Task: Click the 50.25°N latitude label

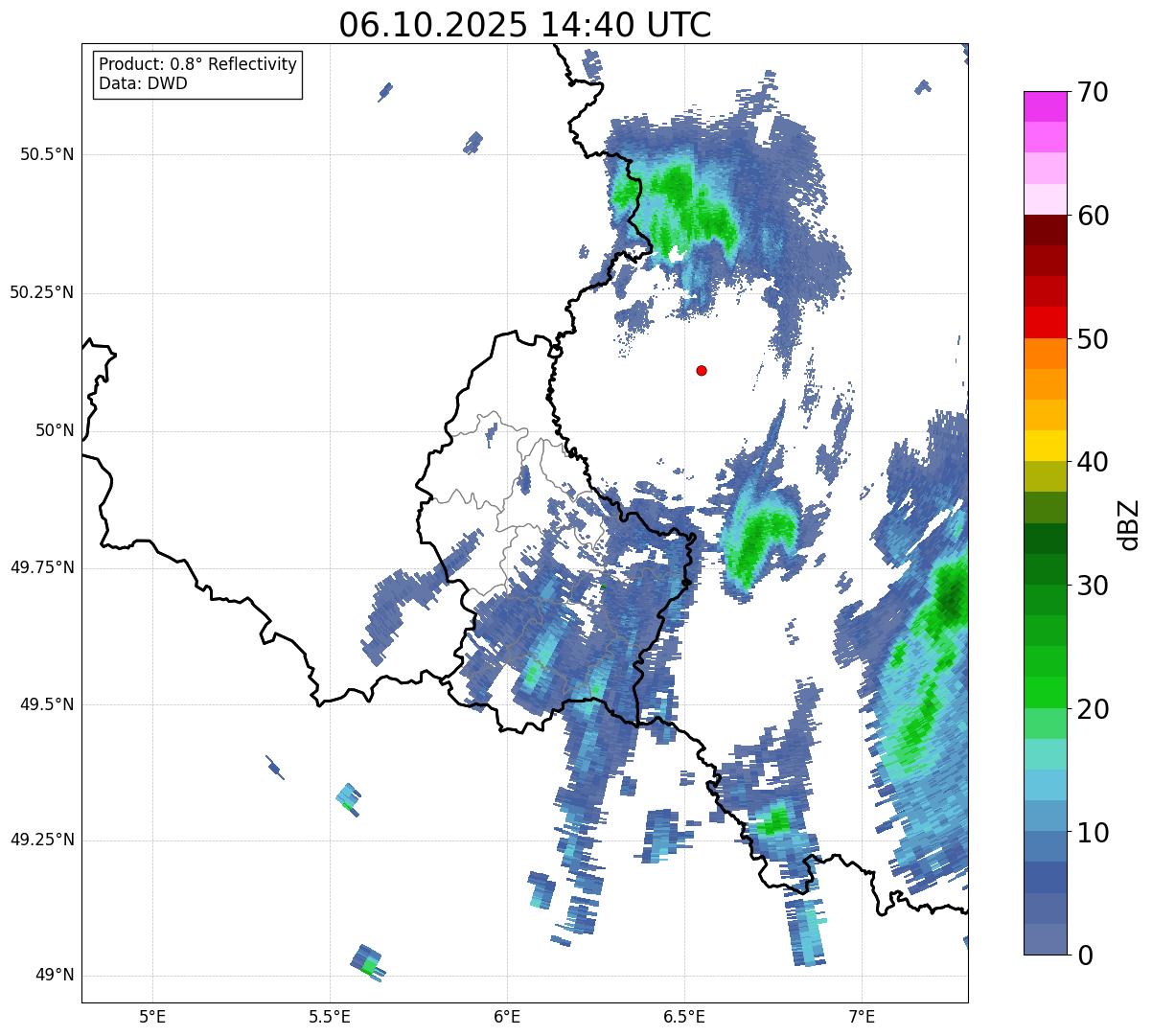Action: pos(42,292)
